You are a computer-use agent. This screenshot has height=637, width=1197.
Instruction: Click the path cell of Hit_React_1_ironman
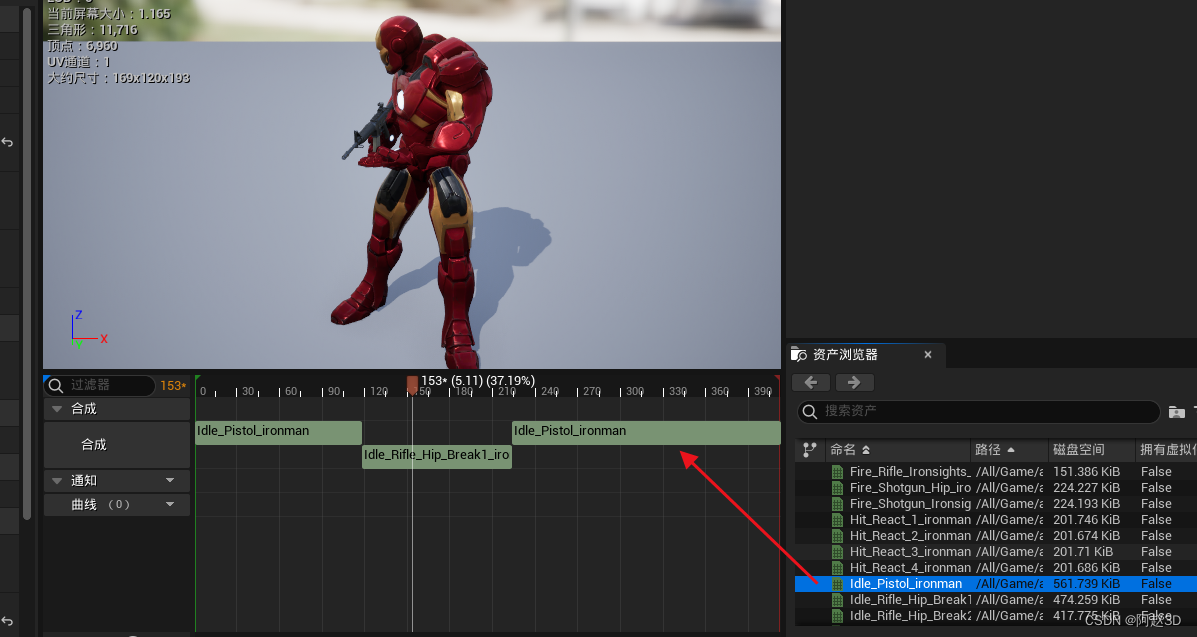(1009, 520)
